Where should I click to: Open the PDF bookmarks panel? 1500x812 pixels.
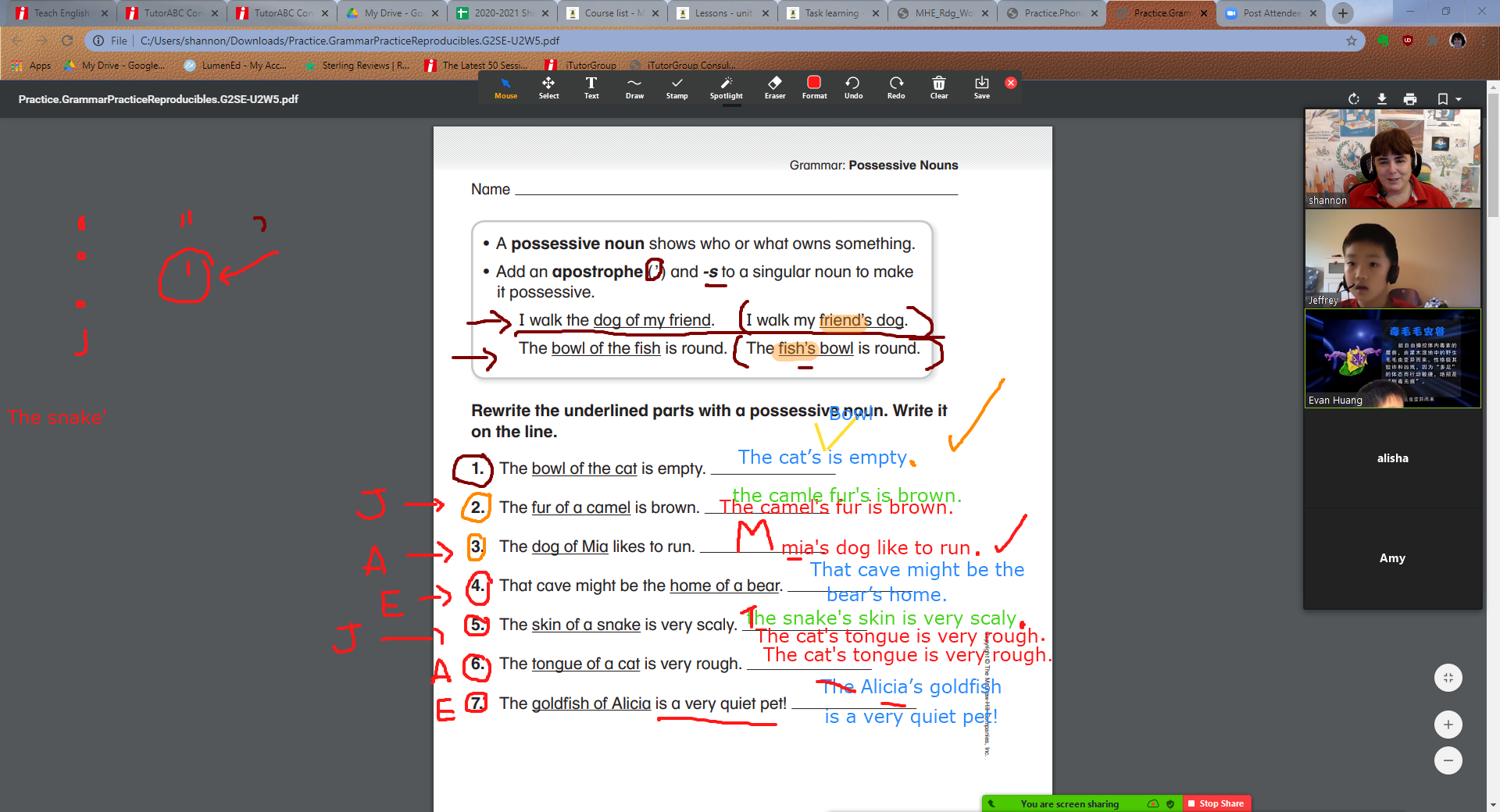click(x=1442, y=99)
